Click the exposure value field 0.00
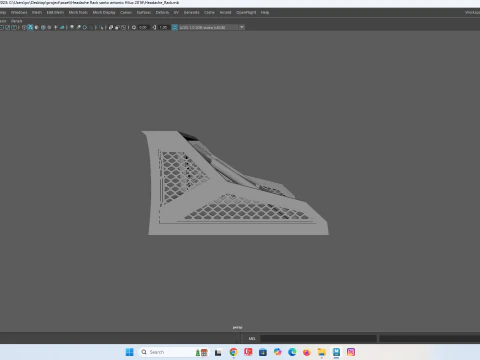 143,27
